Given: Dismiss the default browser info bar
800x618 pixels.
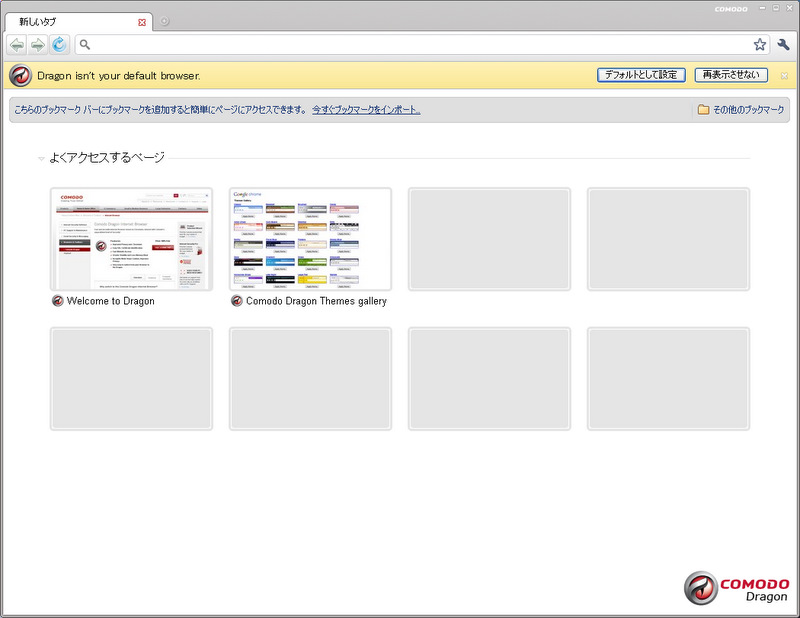Looking at the screenshot, I should [x=784, y=76].
